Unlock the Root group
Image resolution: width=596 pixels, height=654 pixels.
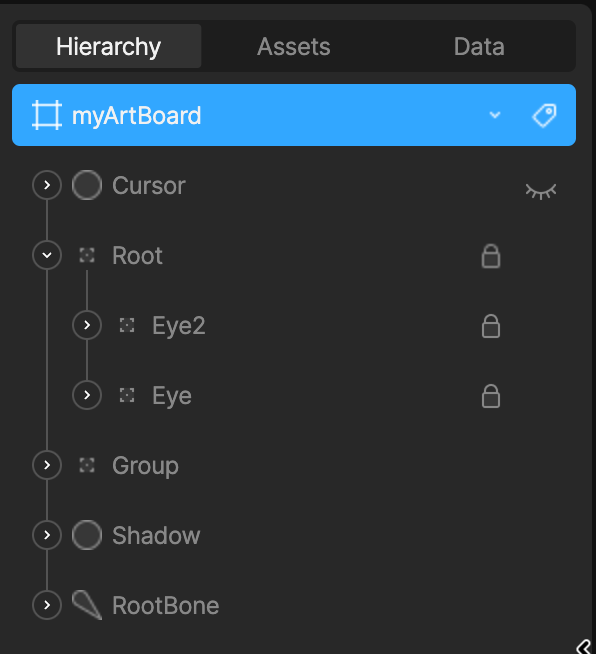(491, 256)
